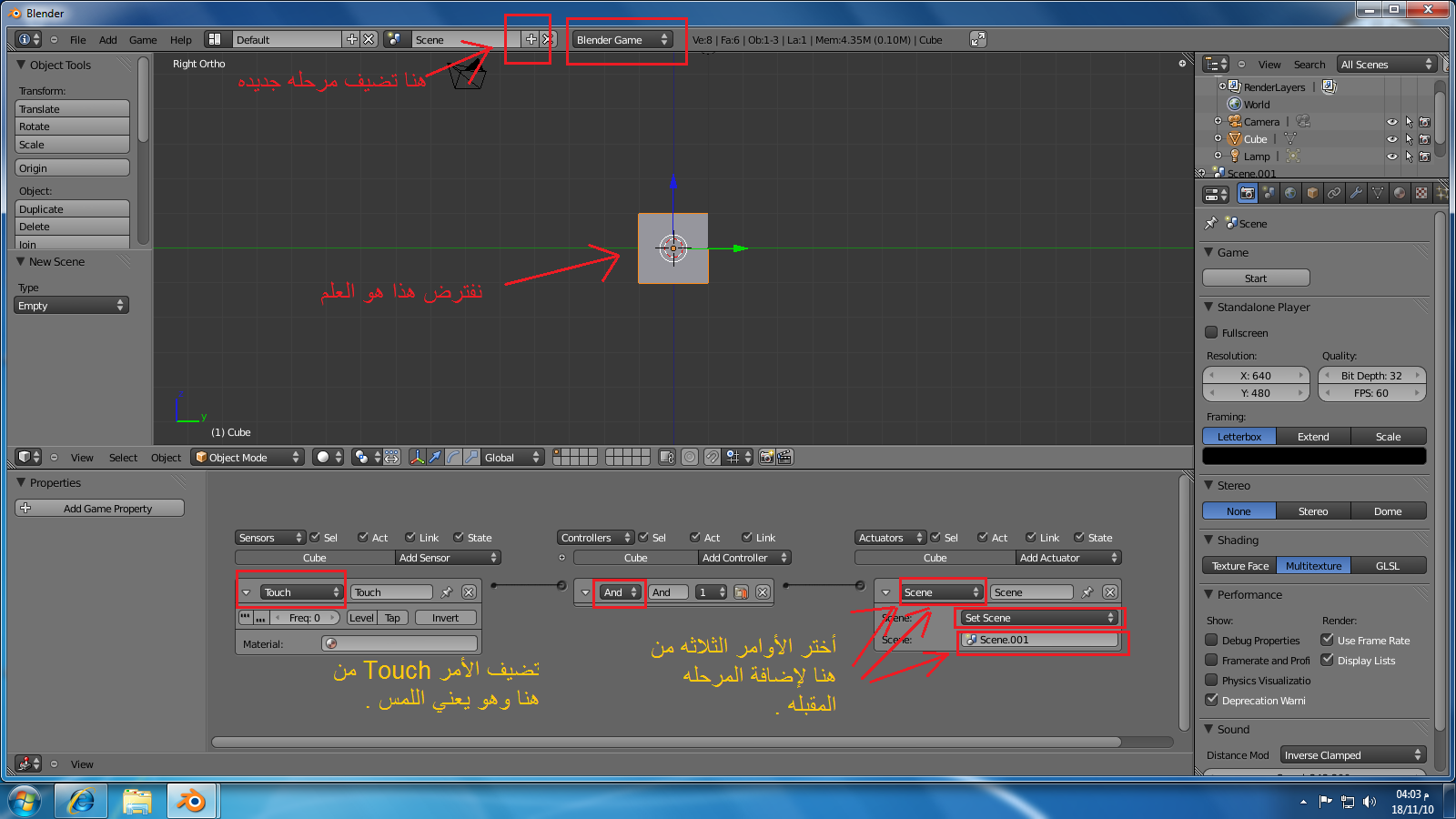Open the Add Sensor dropdown
1456x819 pixels.
click(449, 558)
